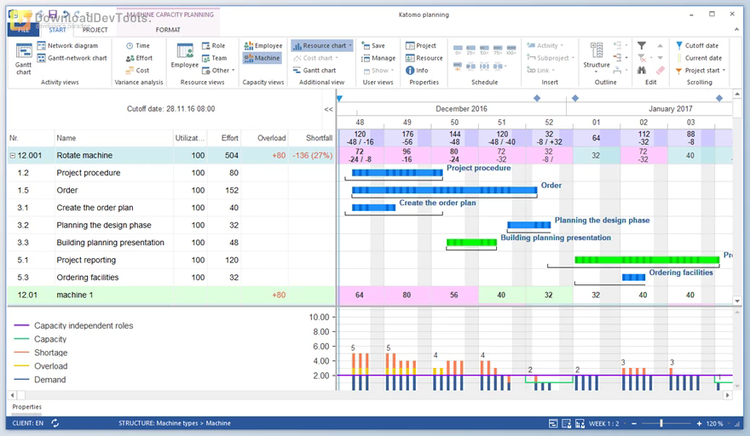Click the Utilization column header
Viewport: 750px width, 436px height.
pyautogui.click(x=190, y=138)
